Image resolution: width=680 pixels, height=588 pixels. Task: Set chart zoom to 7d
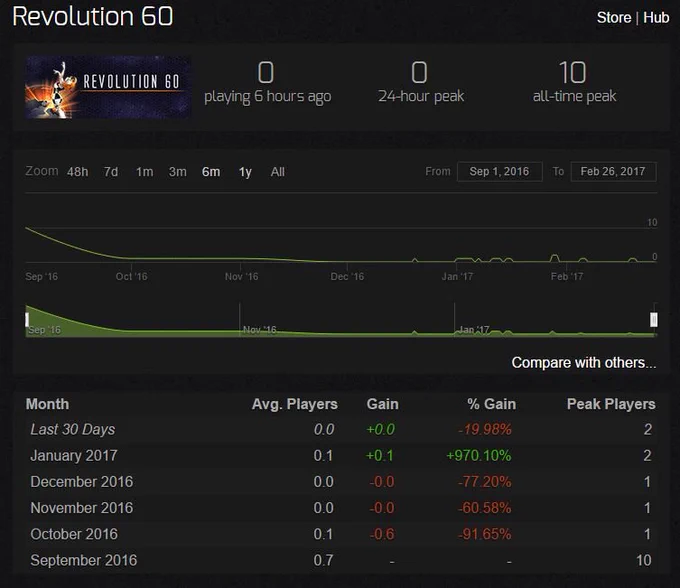click(111, 172)
